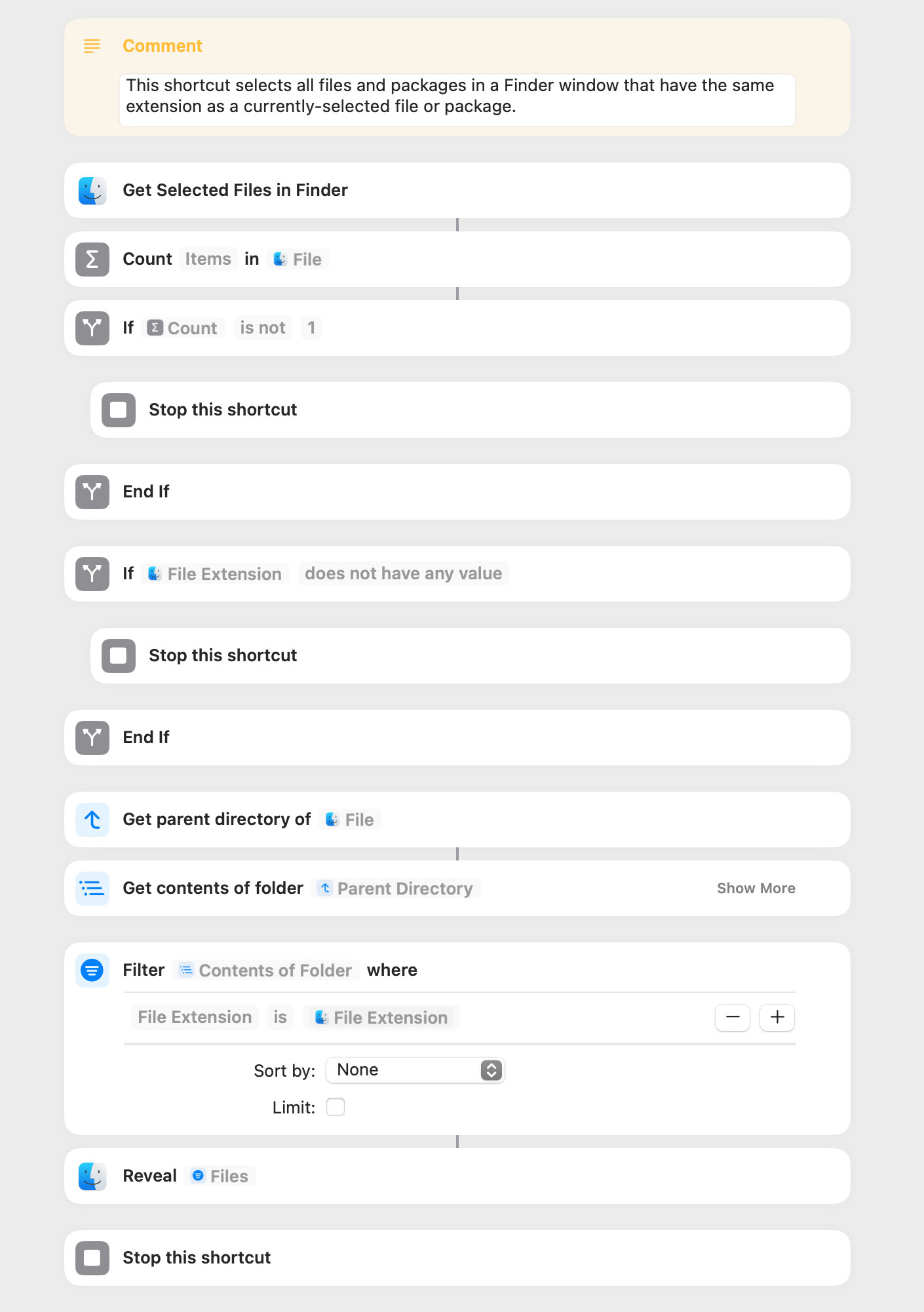Toggle the Limit checkbox in Filter
This screenshot has height=1312, width=924.
coord(336,1107)
